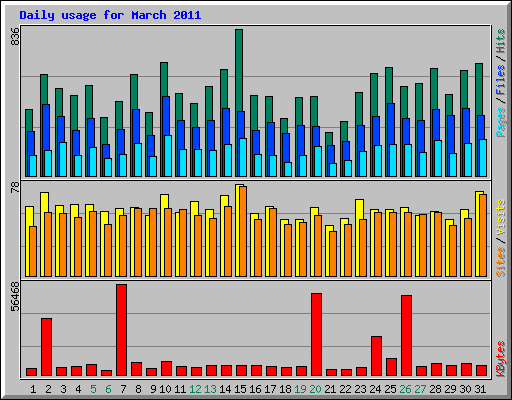
Task: Select green weekend day label 5
Action: [93, 389]
